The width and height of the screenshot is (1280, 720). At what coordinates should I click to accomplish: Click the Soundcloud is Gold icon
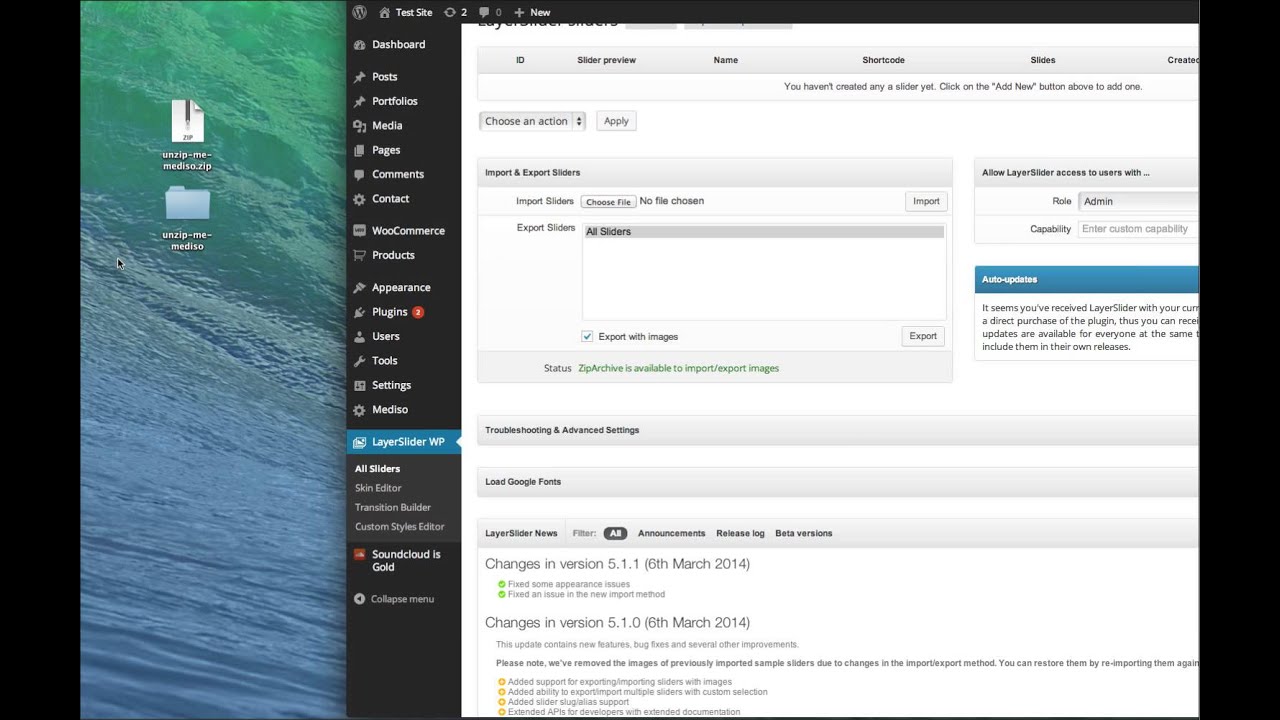click(360, 555)
